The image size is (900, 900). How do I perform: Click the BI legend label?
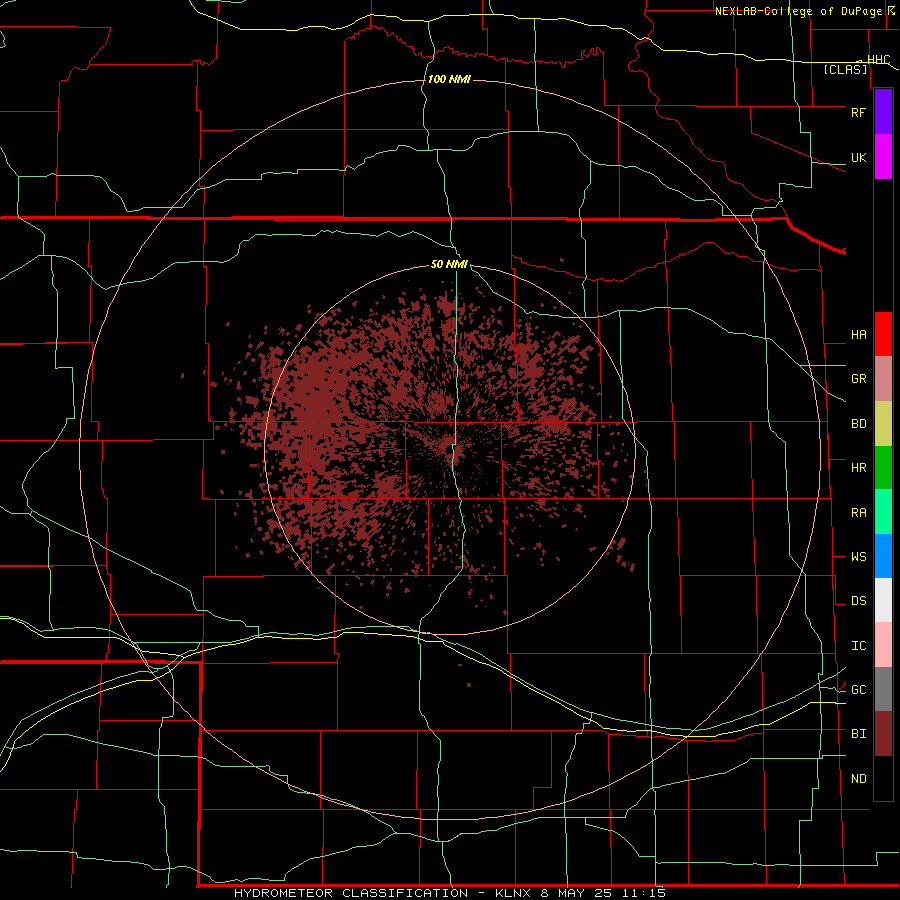[858, 734]
